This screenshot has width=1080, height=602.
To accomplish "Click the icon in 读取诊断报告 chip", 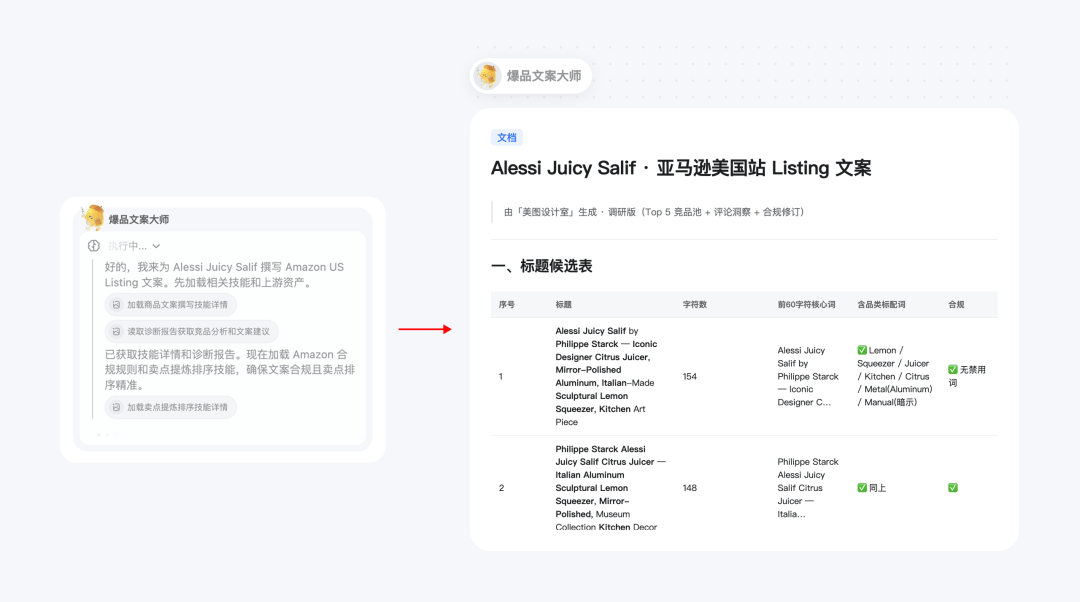I will click(116, 331).
